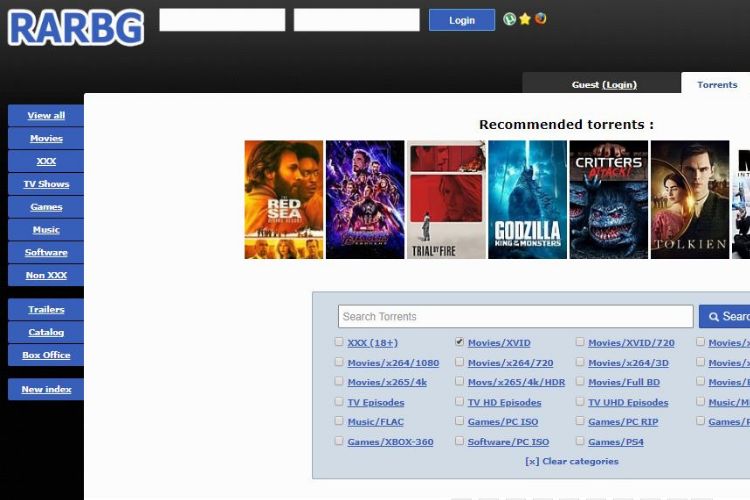Open the Critters Attack poster
The height and width of the screenshot is (500, 750).
coord(609,200)
